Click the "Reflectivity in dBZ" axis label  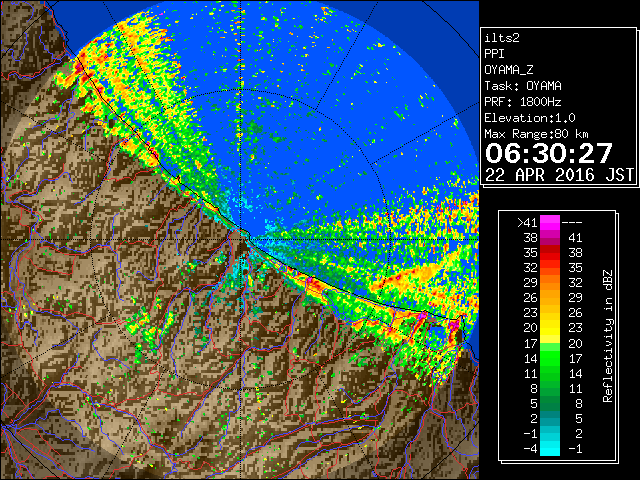click(608, 336)
